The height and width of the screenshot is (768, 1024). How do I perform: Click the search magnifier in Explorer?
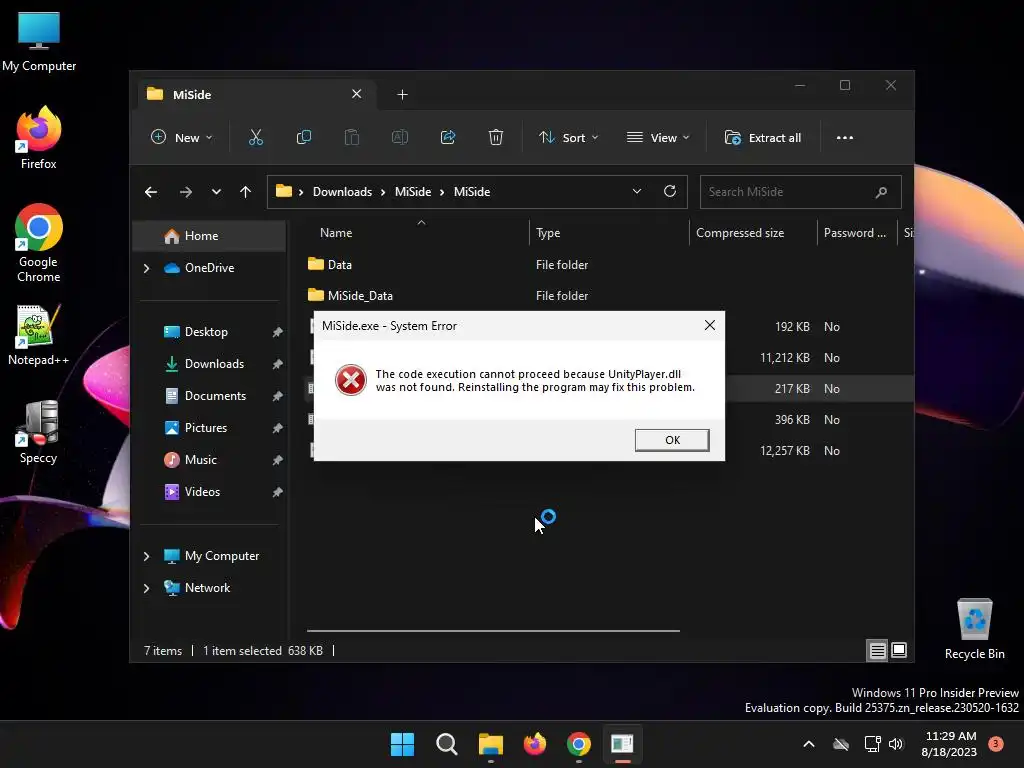[x=881, y=192]
